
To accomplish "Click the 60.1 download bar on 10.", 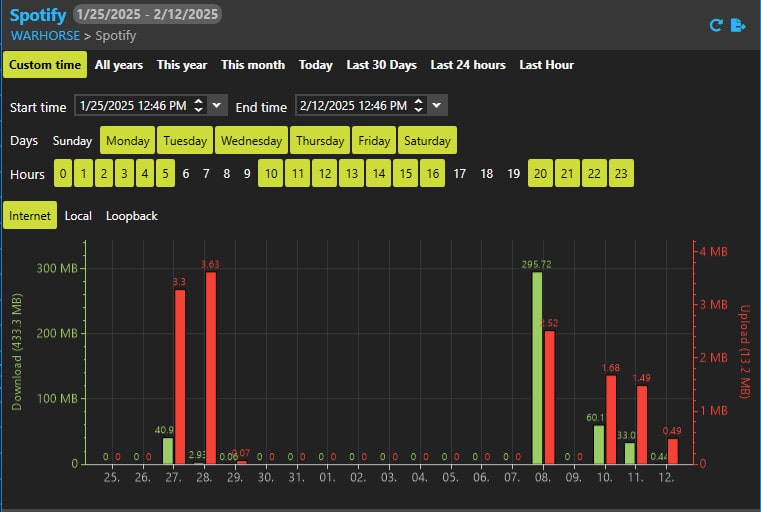I will pyautogui.click(x=599, y=445).
